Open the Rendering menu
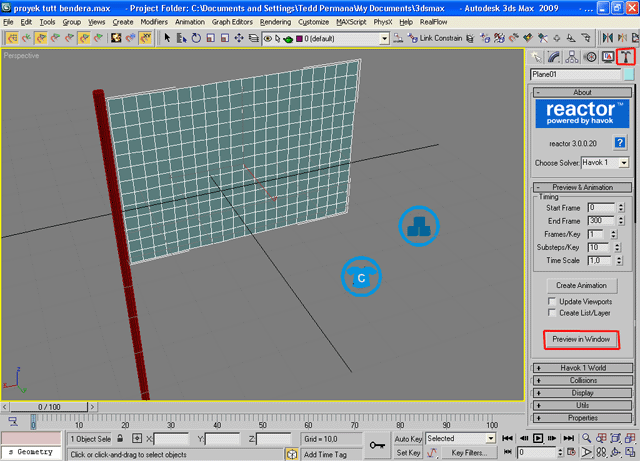Screen dimensions: 640x461 [276, 22]
